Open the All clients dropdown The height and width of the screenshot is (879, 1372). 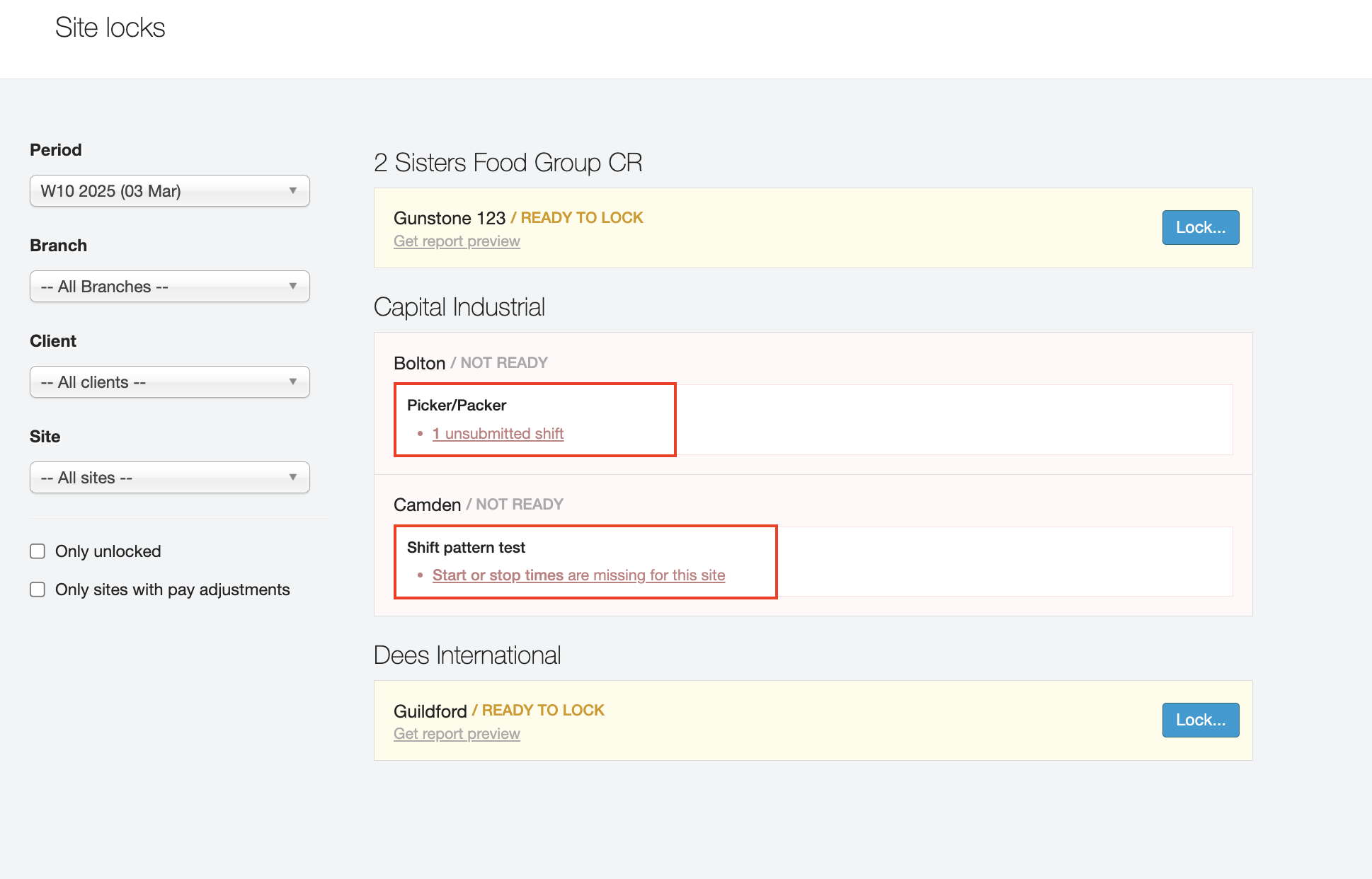pos(169,382)
